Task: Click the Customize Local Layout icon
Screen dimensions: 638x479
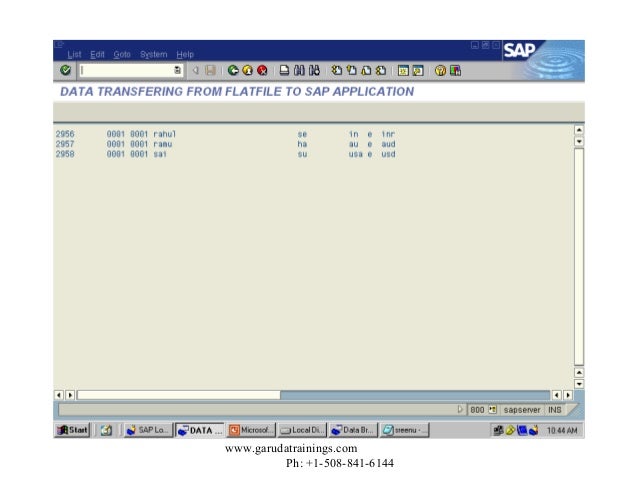Action: 455,70
